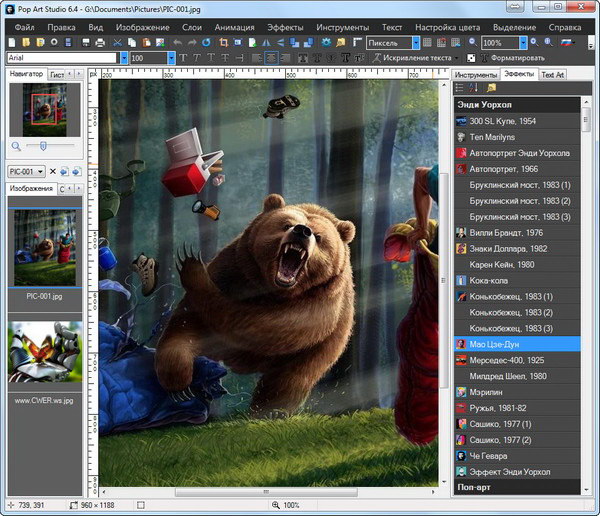The image size is (600, 516).
Task: Close PIC-001 using the X icon
Action: (x=53, y=171)
